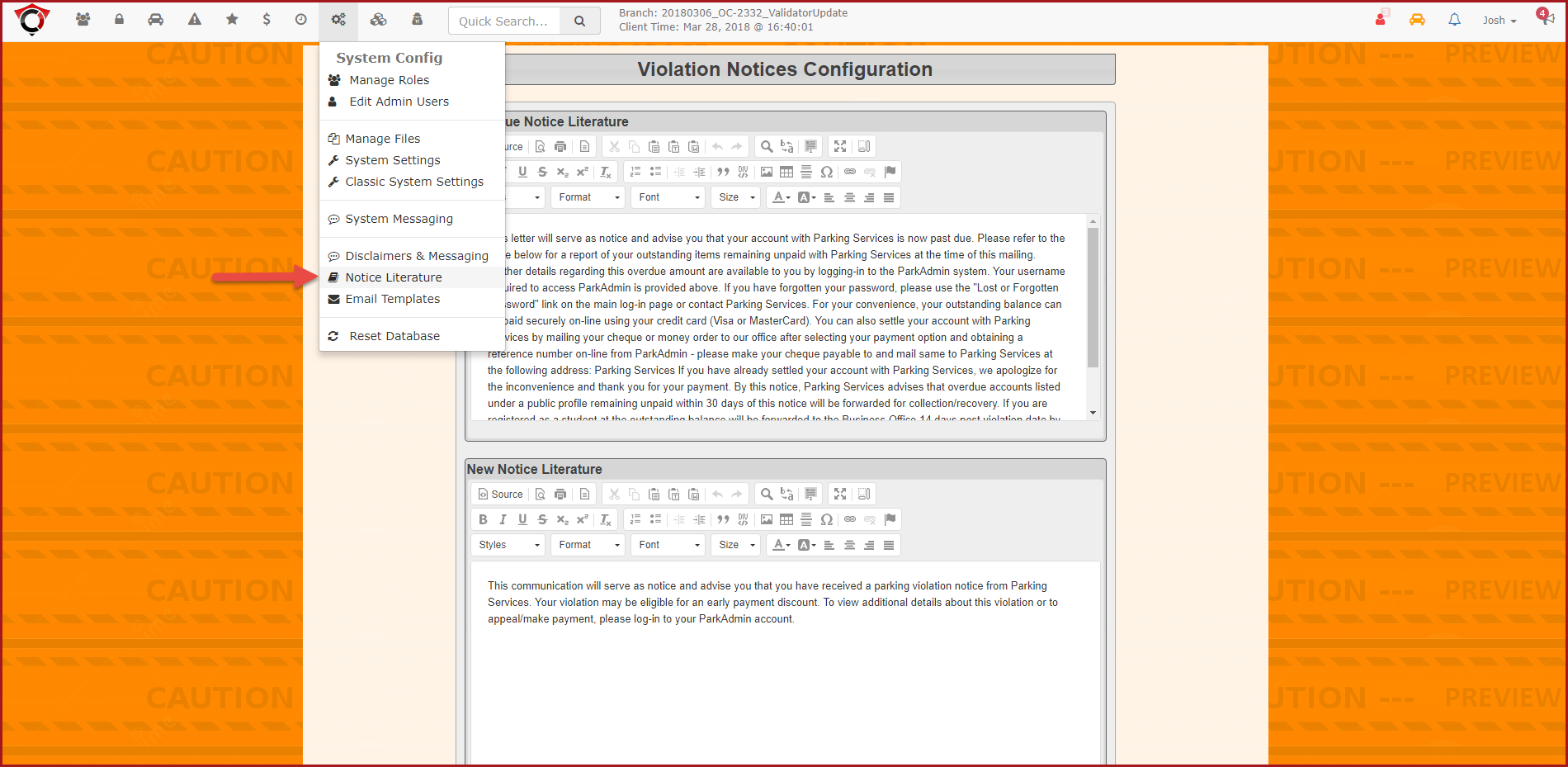This screenshot has width=1568, height=767.
Task: Toggle Underline in New Notice editor
Action: 522,520
